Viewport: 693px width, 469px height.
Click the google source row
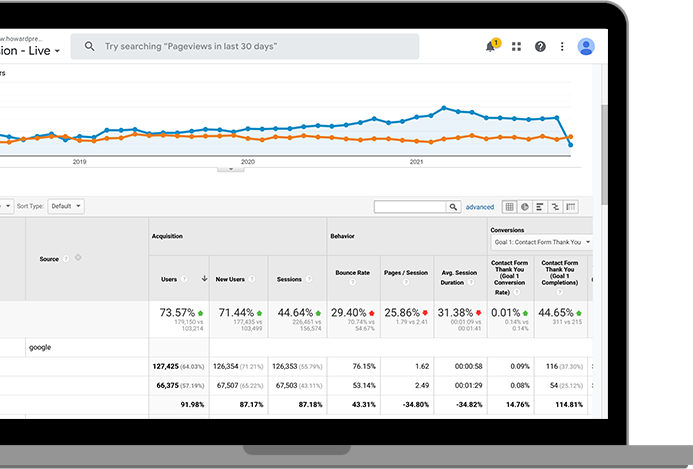(40, 347)
